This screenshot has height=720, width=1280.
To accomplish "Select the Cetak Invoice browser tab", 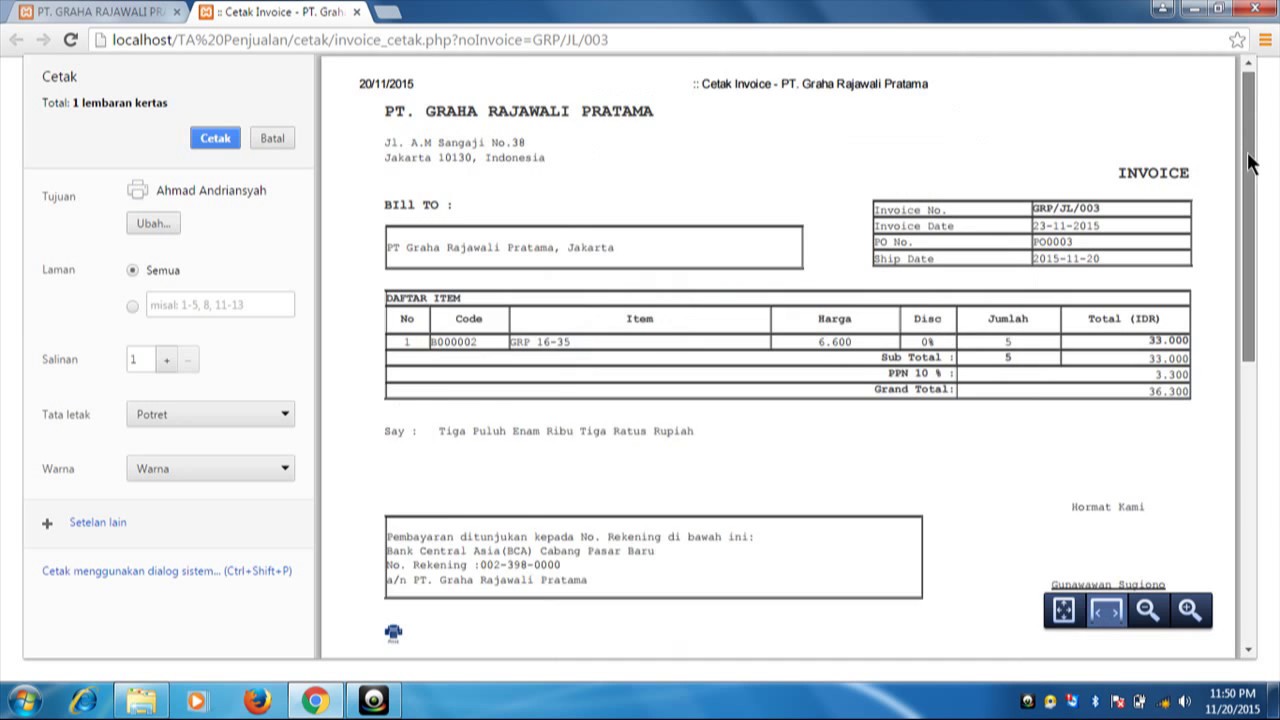I will coord(278,12).
